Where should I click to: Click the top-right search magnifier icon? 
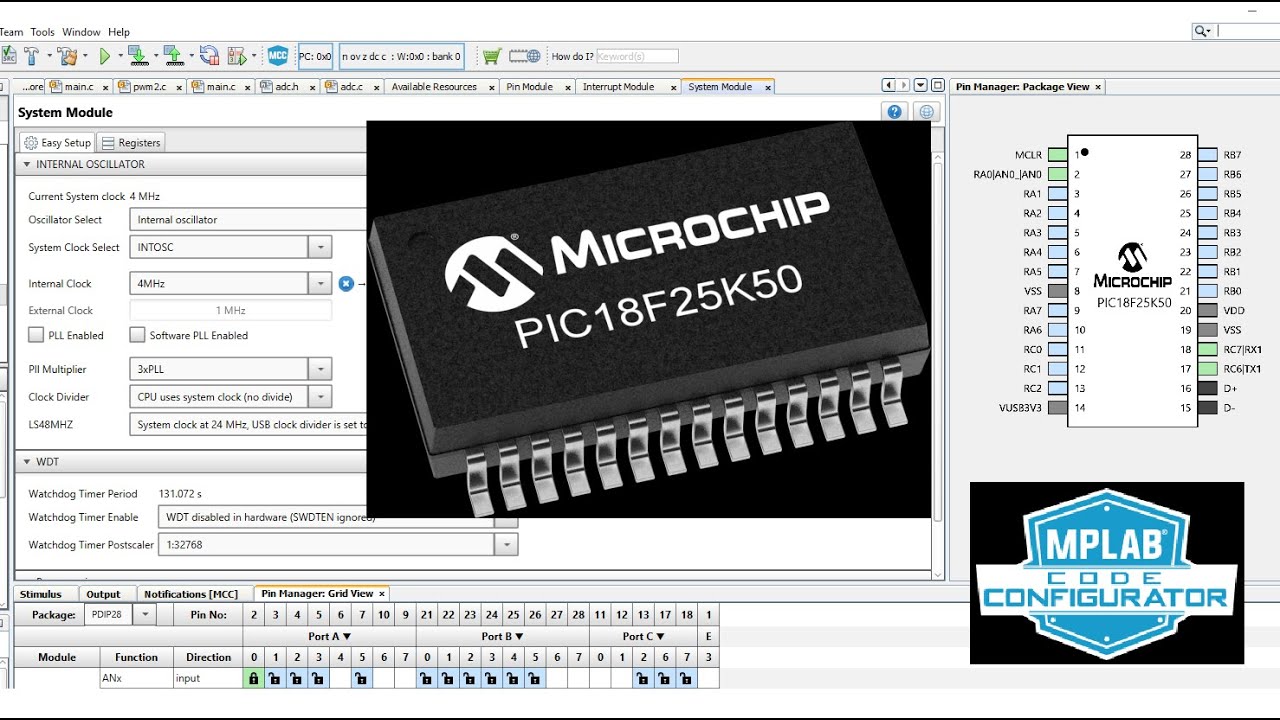pos(1204,31)
